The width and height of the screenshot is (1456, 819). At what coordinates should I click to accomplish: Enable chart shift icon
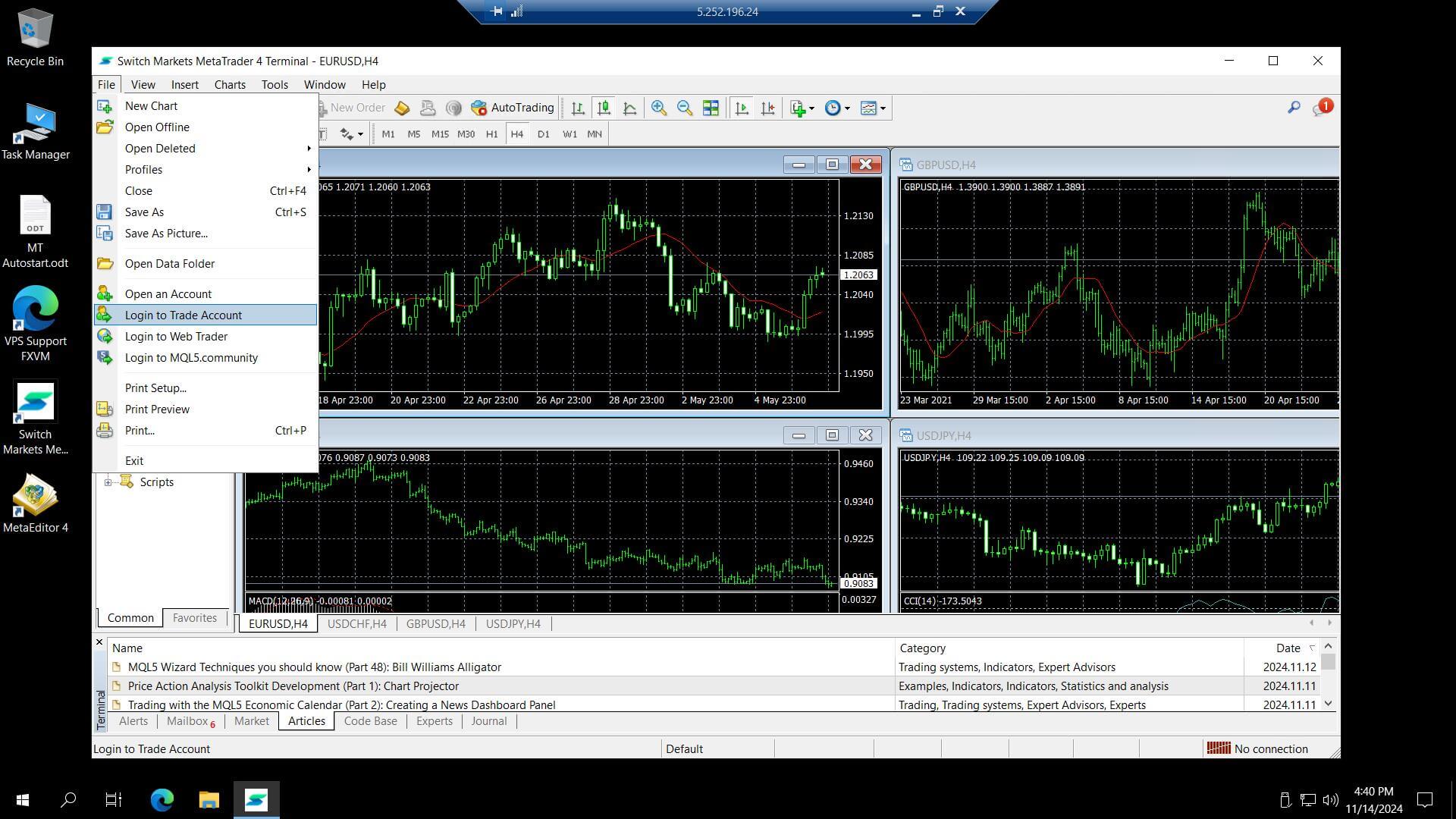click(x=767, y=108)
